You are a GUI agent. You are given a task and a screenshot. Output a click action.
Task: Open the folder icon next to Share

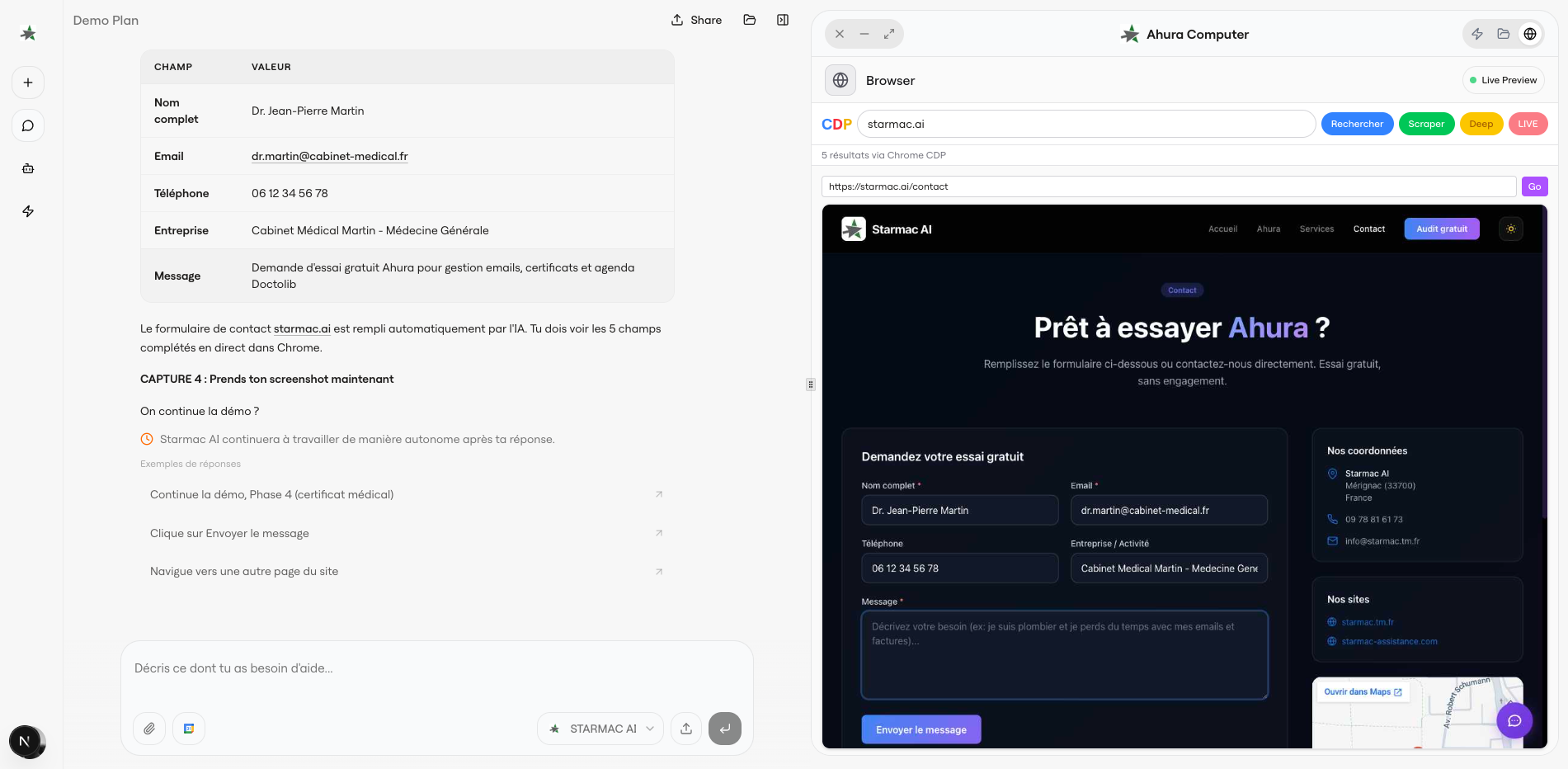[750, 20]
